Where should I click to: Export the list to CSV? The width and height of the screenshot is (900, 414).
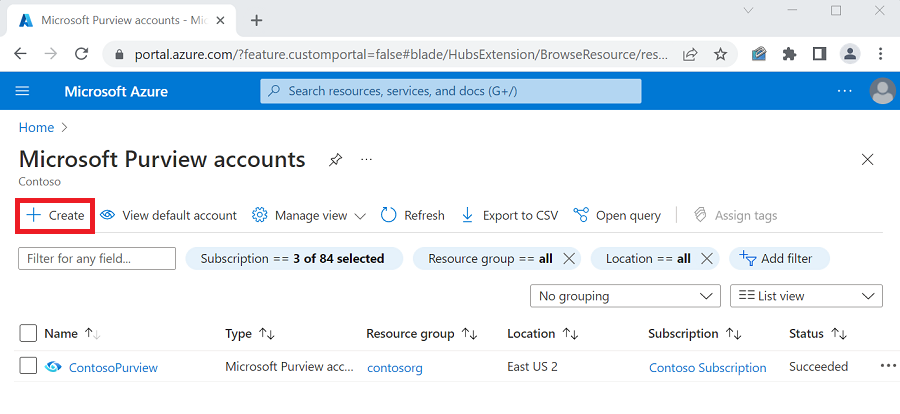click(510, 216)
